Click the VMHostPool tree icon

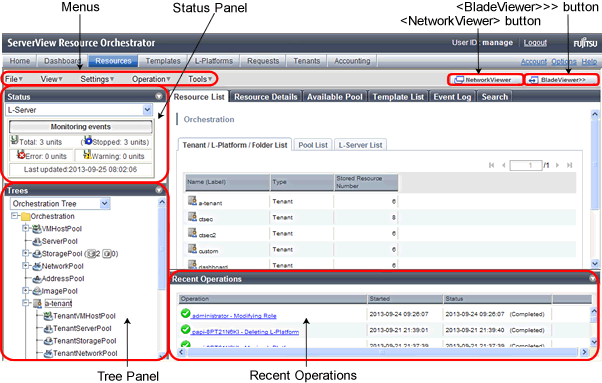pos(37,229)
